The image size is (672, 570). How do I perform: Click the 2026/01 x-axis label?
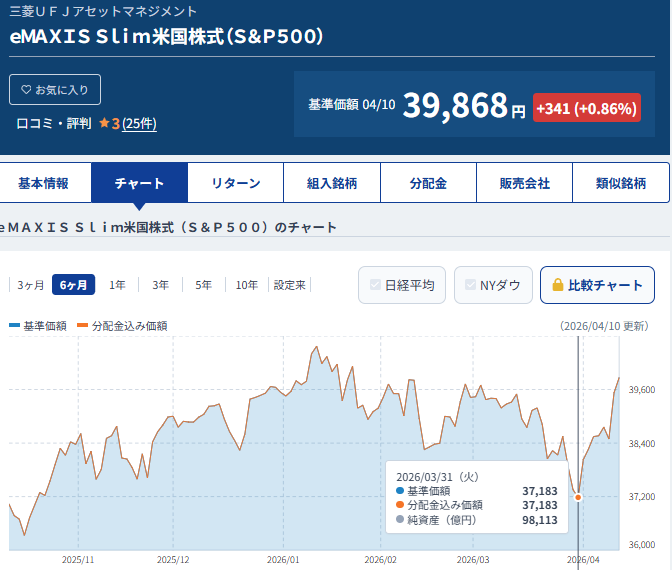point(283,560)
